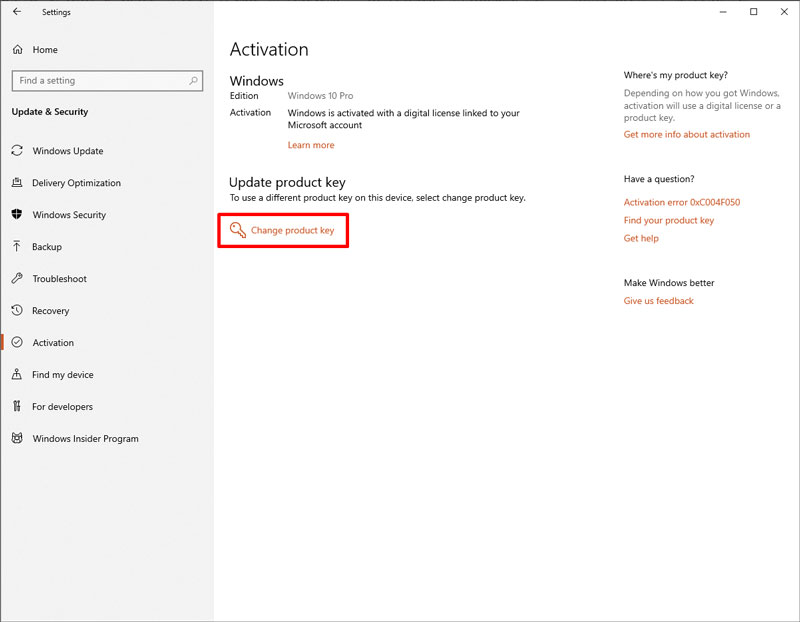Click the Where's my product key? heading
The height and width of the screenshot is (622, 800).
pos(676,75)
